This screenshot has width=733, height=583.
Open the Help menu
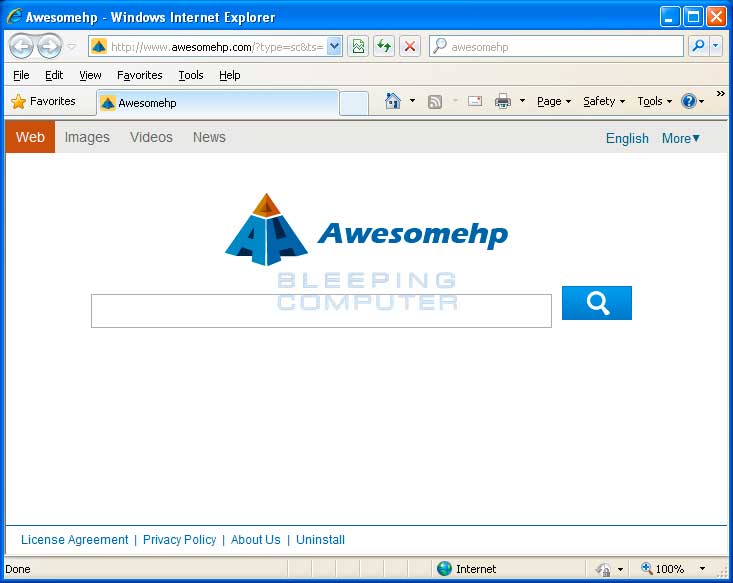(x=230, y=75)
